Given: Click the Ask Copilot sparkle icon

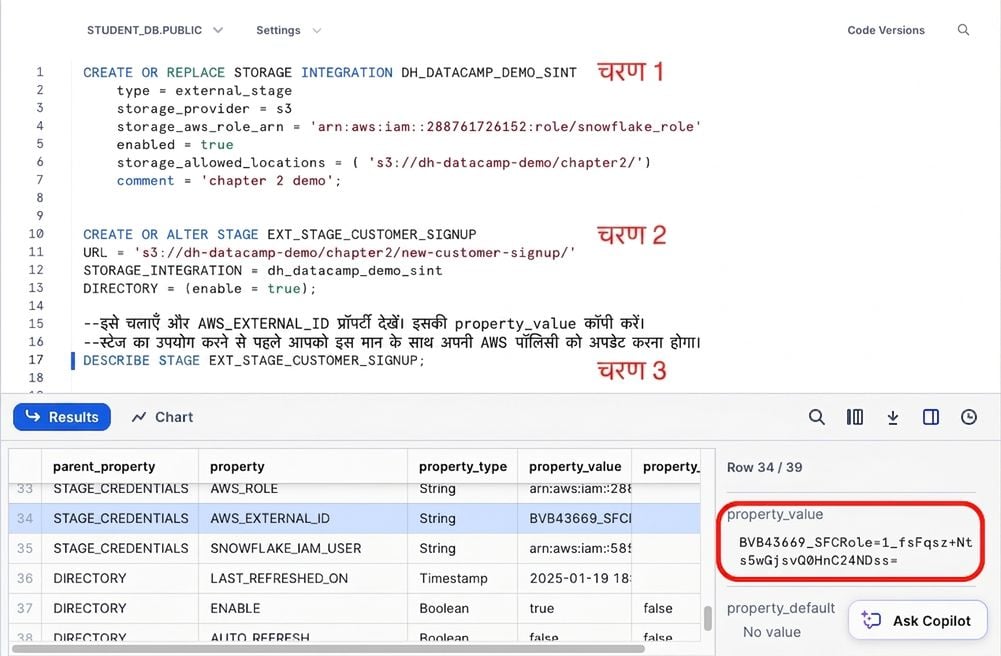Looking at the screenshot, I should (871, 620).
